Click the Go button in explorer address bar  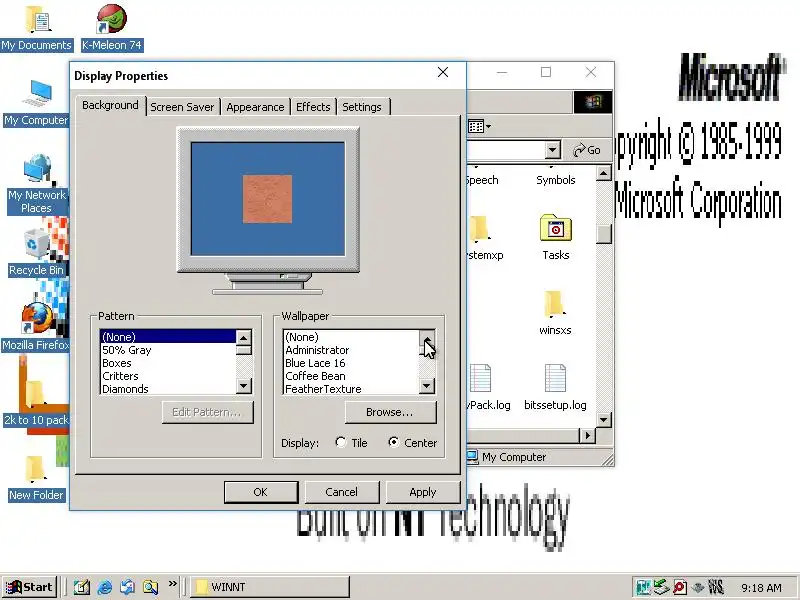587,150
